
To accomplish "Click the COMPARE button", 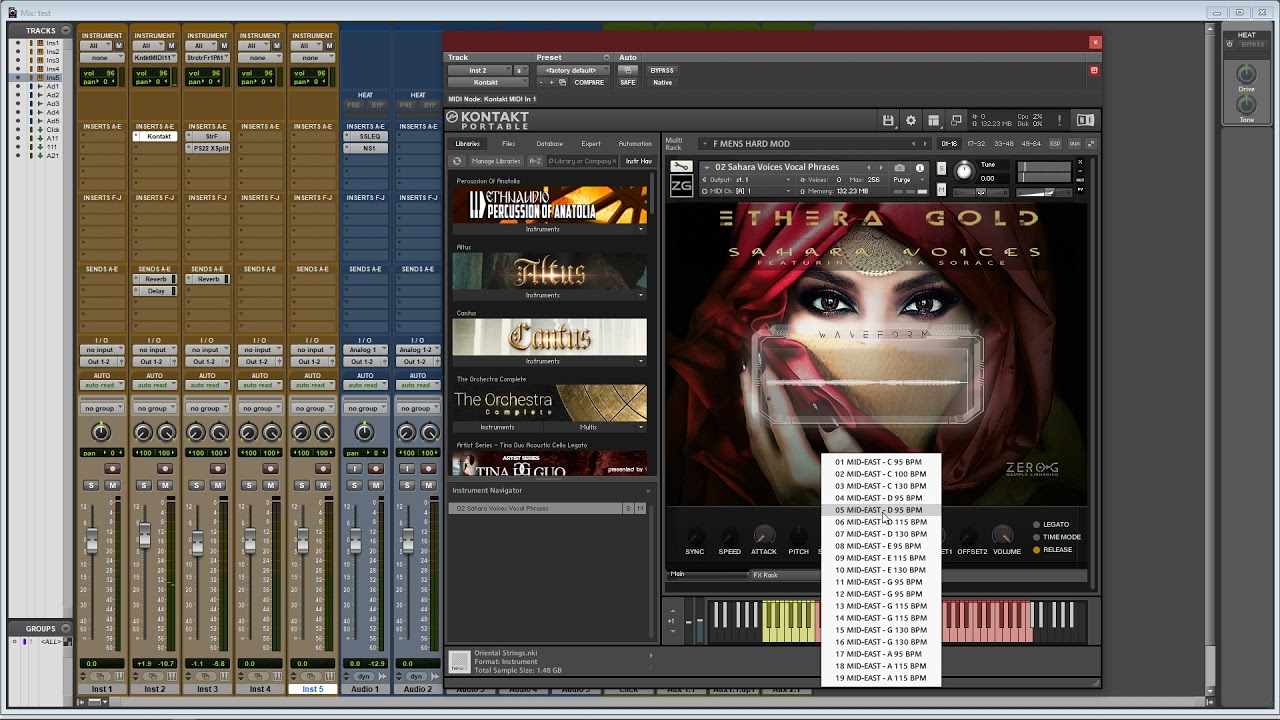I will tap(589, 82).
